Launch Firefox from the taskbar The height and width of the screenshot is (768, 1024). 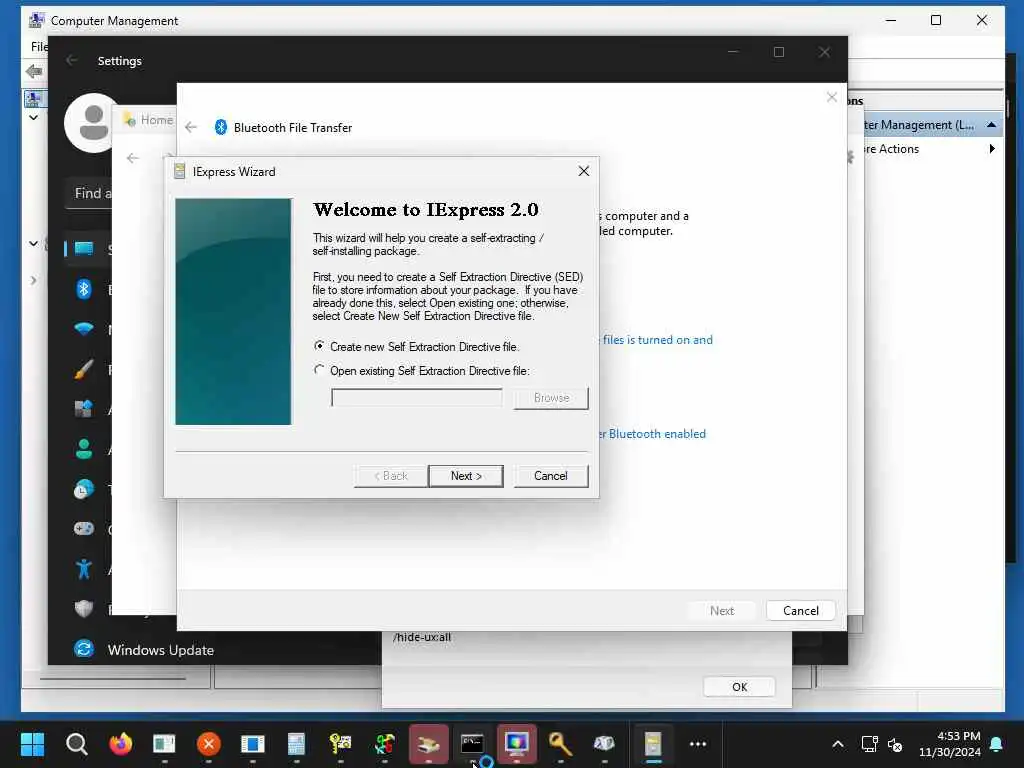coord(120,744)
